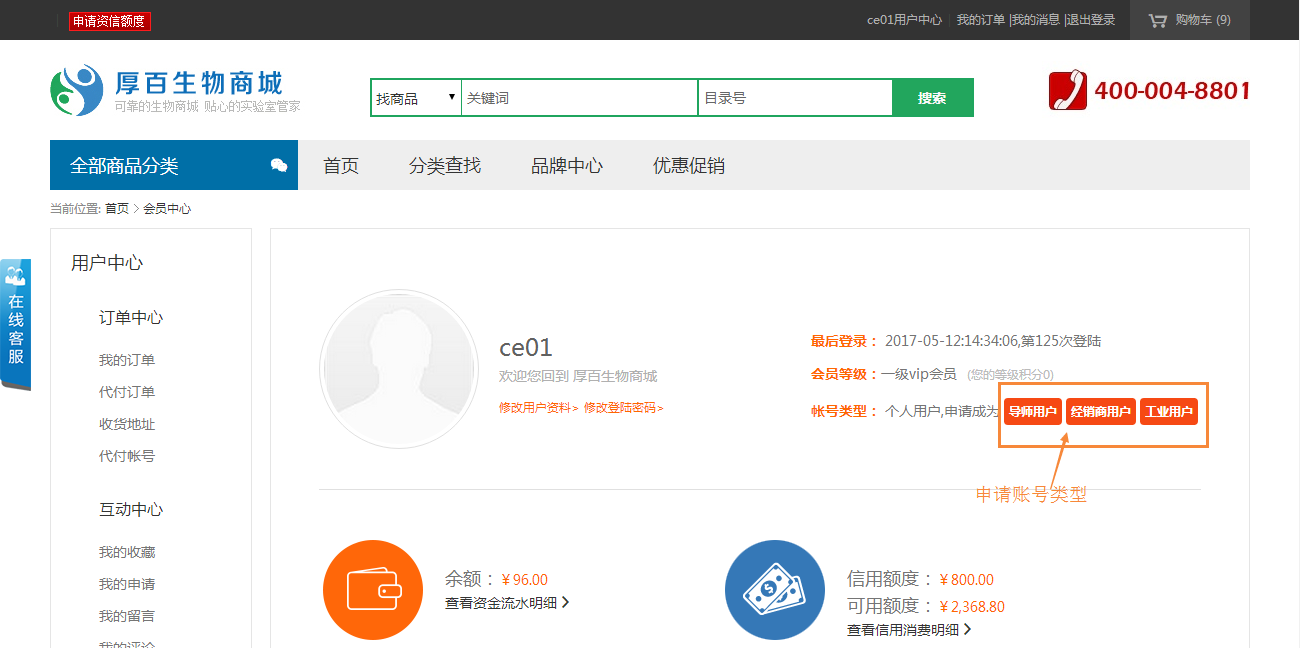
Task: Expand 查看资金流水明细 details
Action: point(507,603)
